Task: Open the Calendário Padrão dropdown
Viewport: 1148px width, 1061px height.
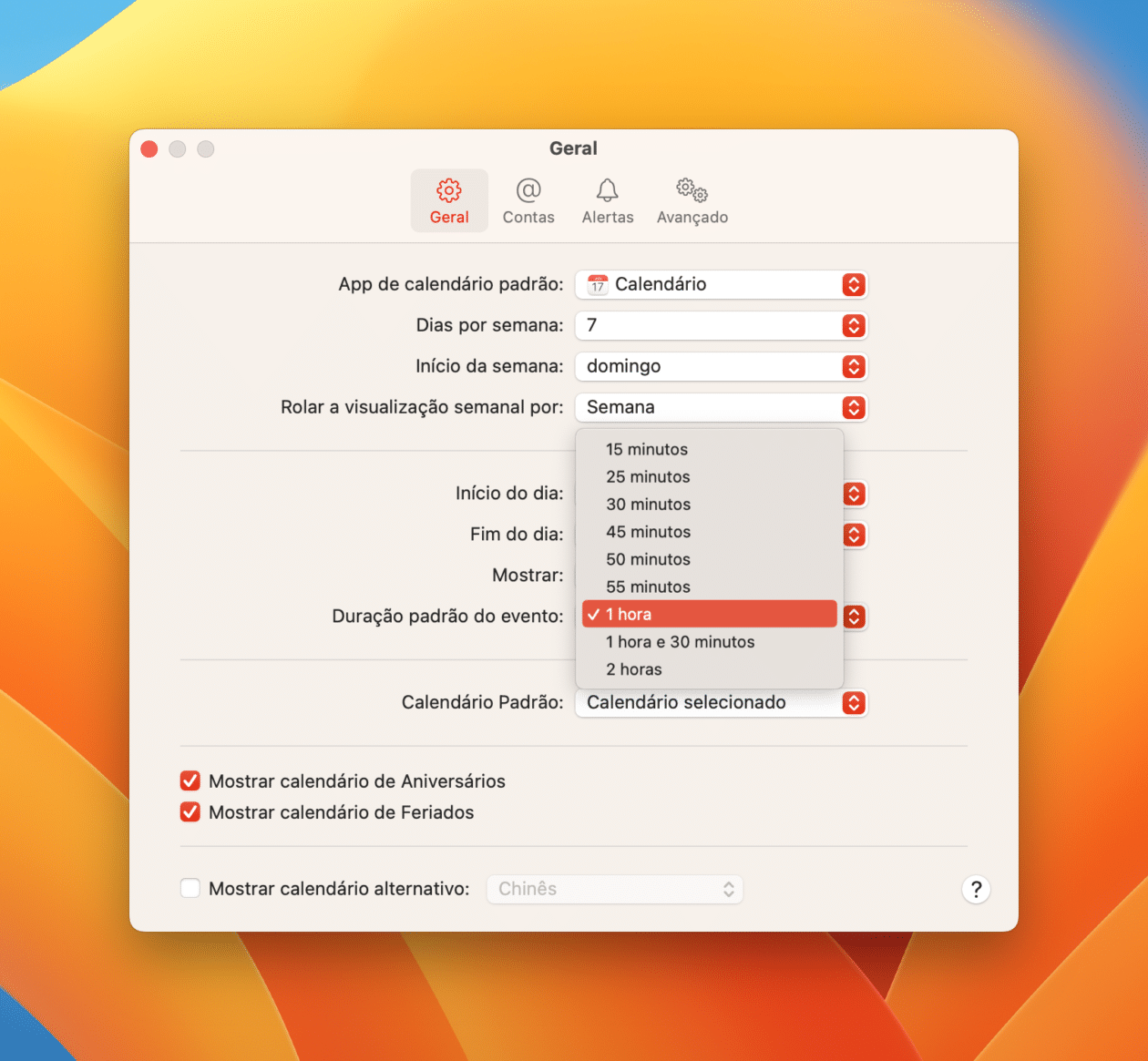Action: click(x=720, y=702)
